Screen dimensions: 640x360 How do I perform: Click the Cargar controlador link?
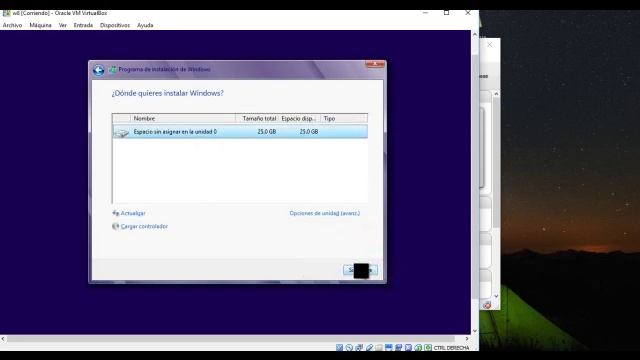coord(140,226)
